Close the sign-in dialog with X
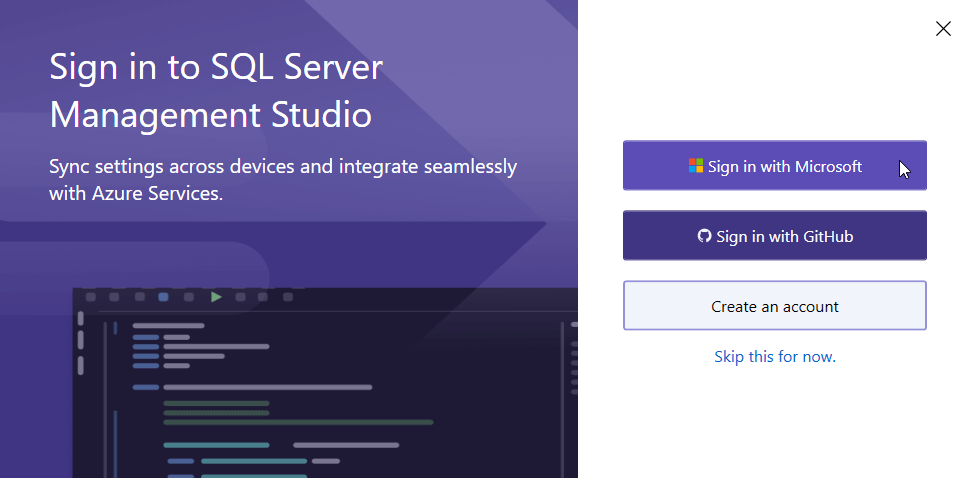This screenshot has height=478, width=965. [x=943, y=29]
